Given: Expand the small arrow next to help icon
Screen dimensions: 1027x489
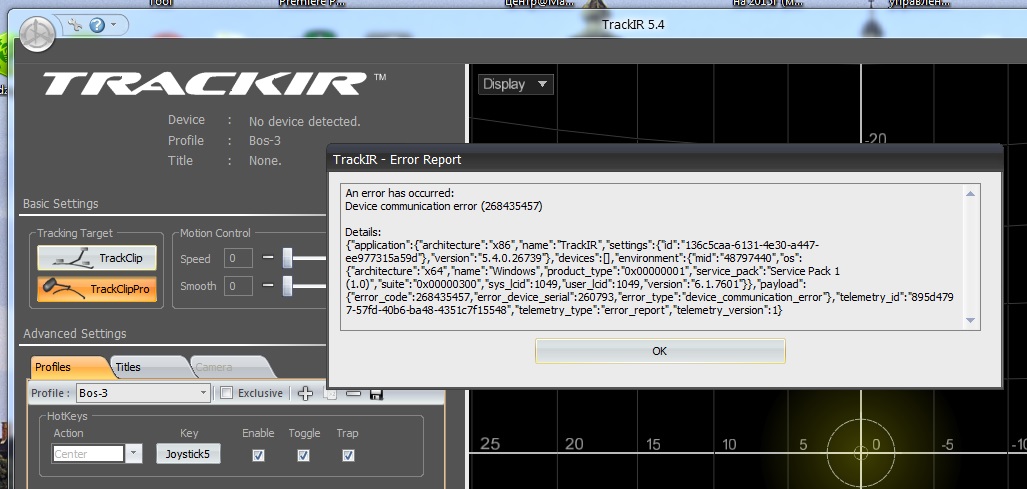Looking at the screenshot, I should 114,25.
